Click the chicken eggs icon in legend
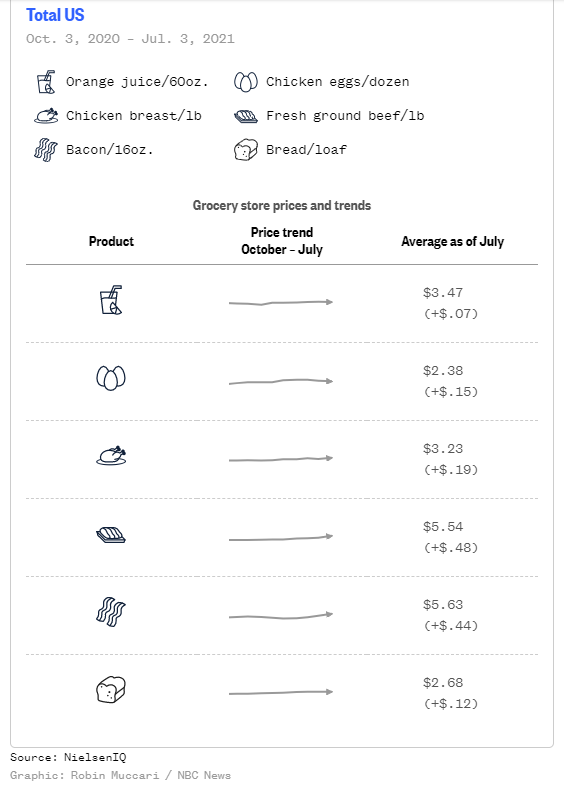Screen dimensions: 564x792 pyautogui.click(x=246, y=82)
